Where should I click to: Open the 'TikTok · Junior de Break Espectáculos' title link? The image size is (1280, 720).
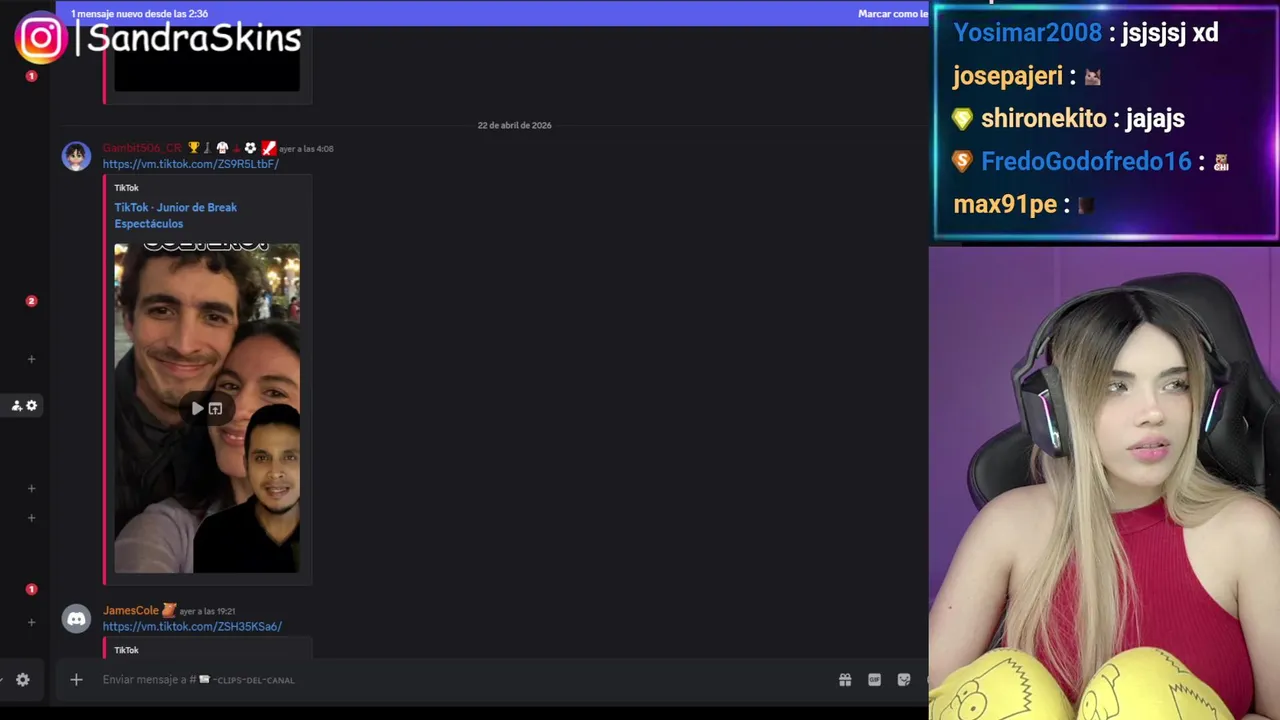pyautogui.click(x=175, y=215)
